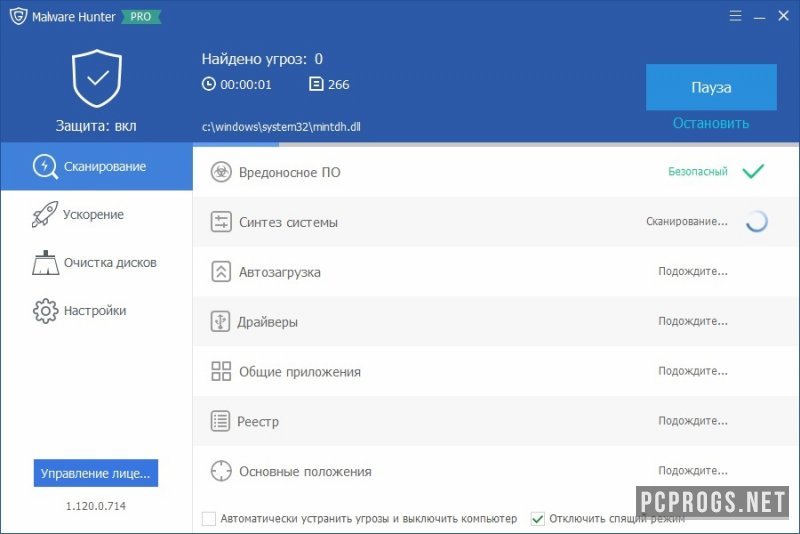Screen dimensions: 800x534
Task: Click the Подождите... status in Реестр row
Action: (x=693, y=421)
